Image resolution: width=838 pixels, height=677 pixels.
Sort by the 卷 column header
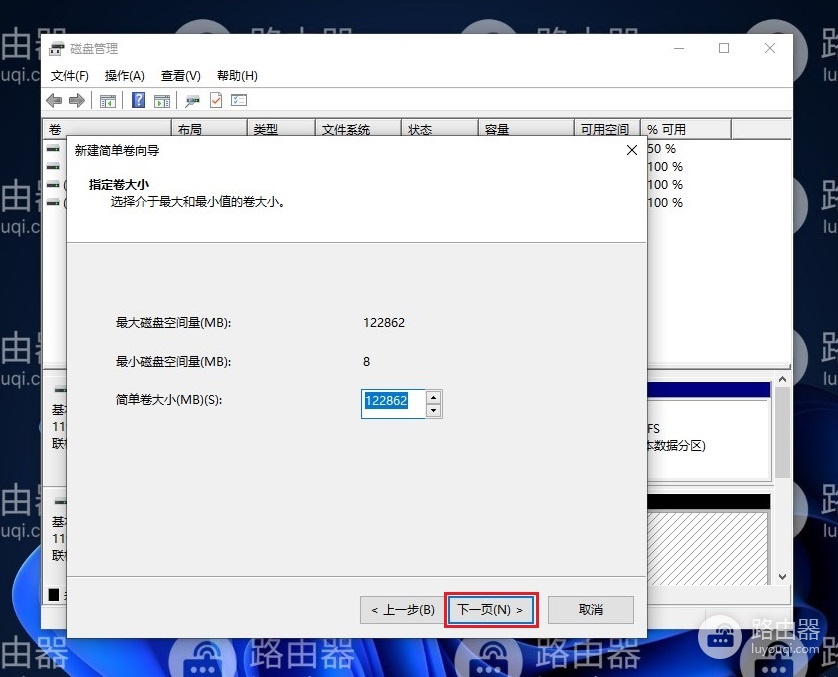click(107, 129)
